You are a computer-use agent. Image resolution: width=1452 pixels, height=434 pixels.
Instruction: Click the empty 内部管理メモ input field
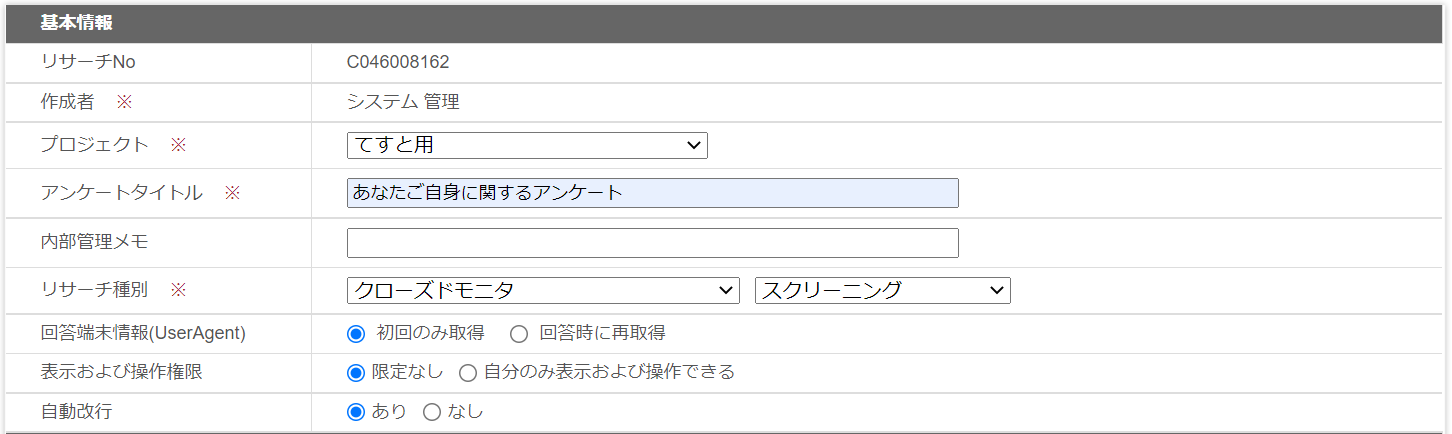click(652, 243)
